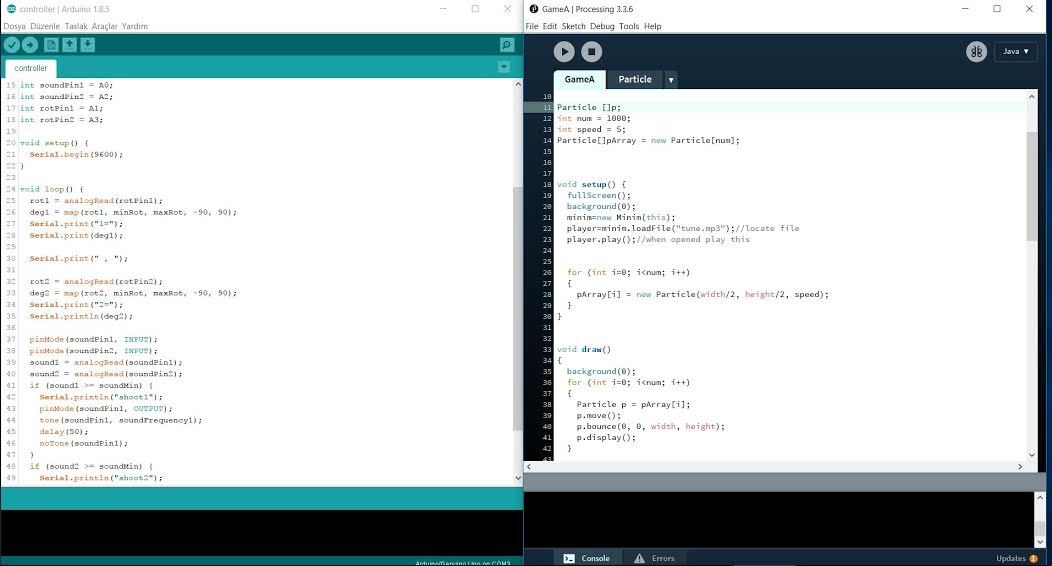This screenshot has width=1052, height=566.
Task: Click the Arduino Verify checkmark button
Action: coord(12,45)
